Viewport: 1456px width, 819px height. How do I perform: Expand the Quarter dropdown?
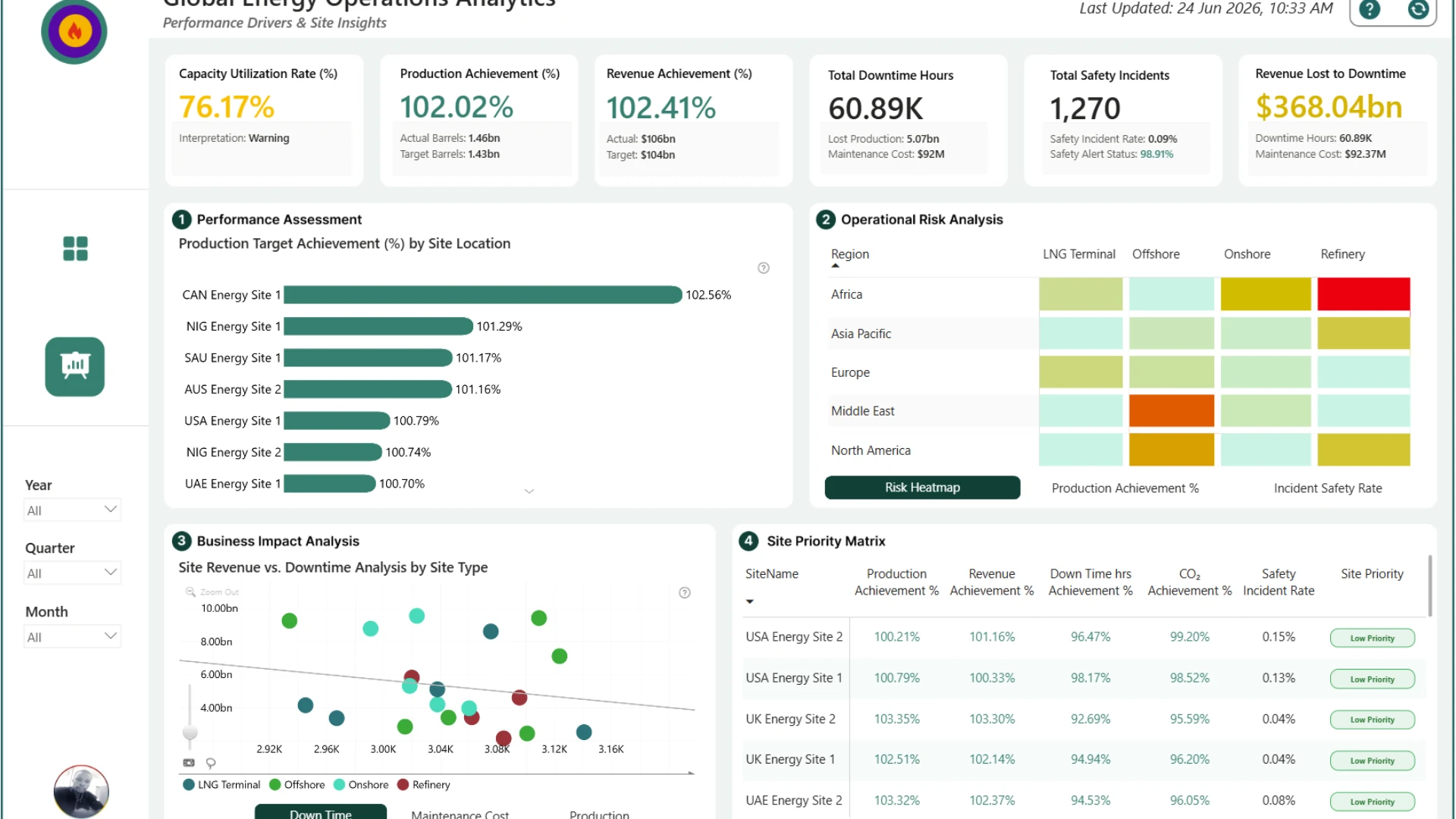coord(73,573)
